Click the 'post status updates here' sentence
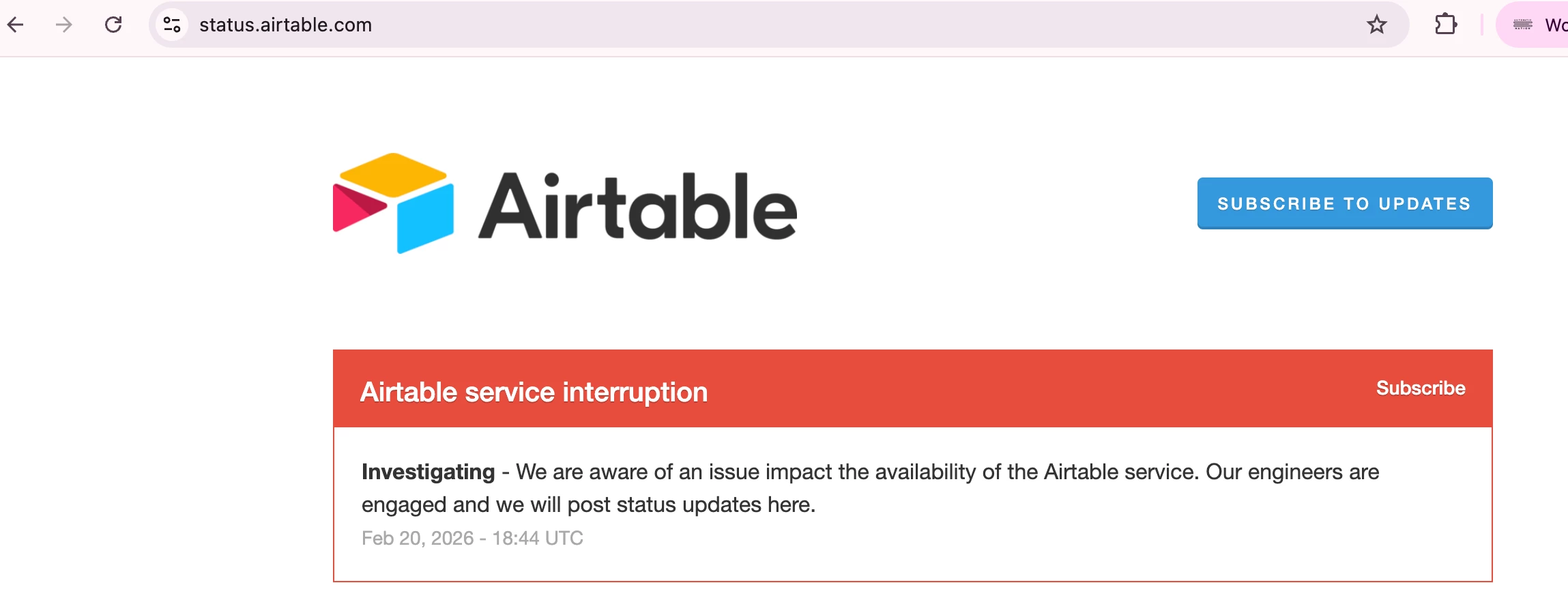Screen dimensions: 1568x613 (691, 504)
